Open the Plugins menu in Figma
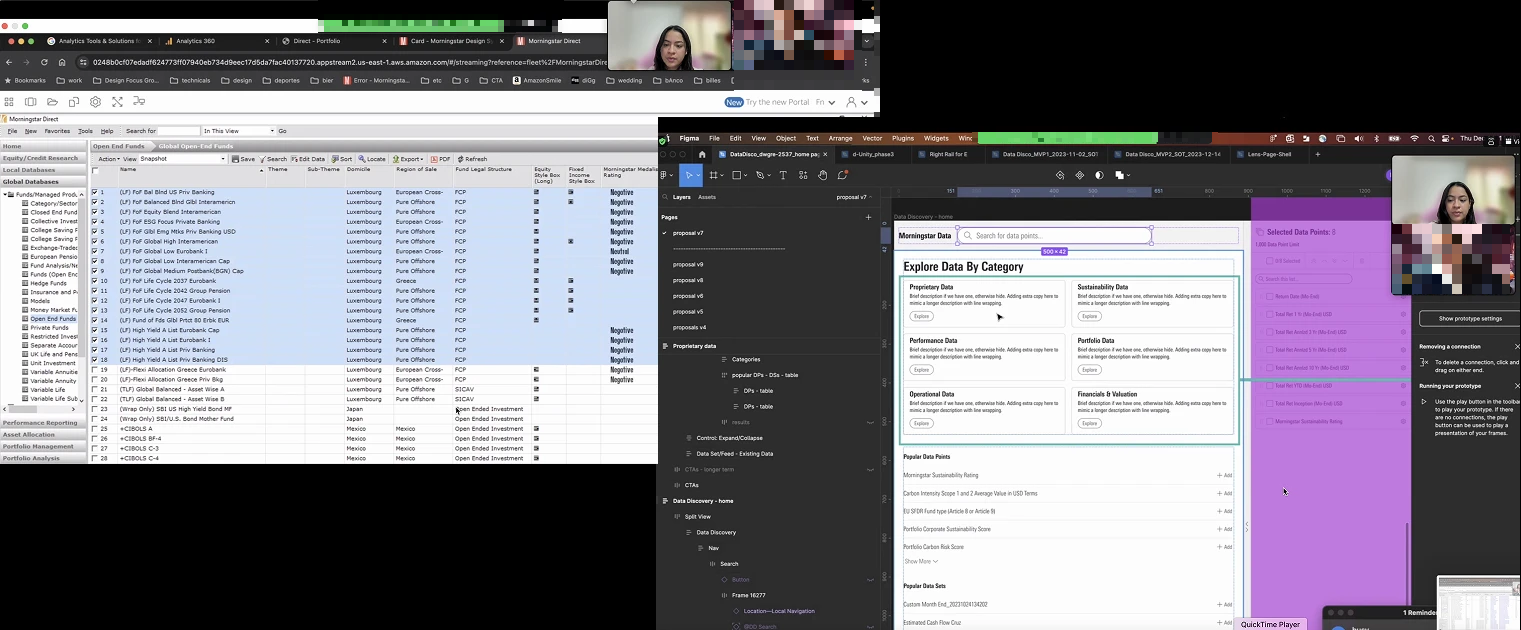Viewport: 1521px width, 630px height. coord(903,138)
